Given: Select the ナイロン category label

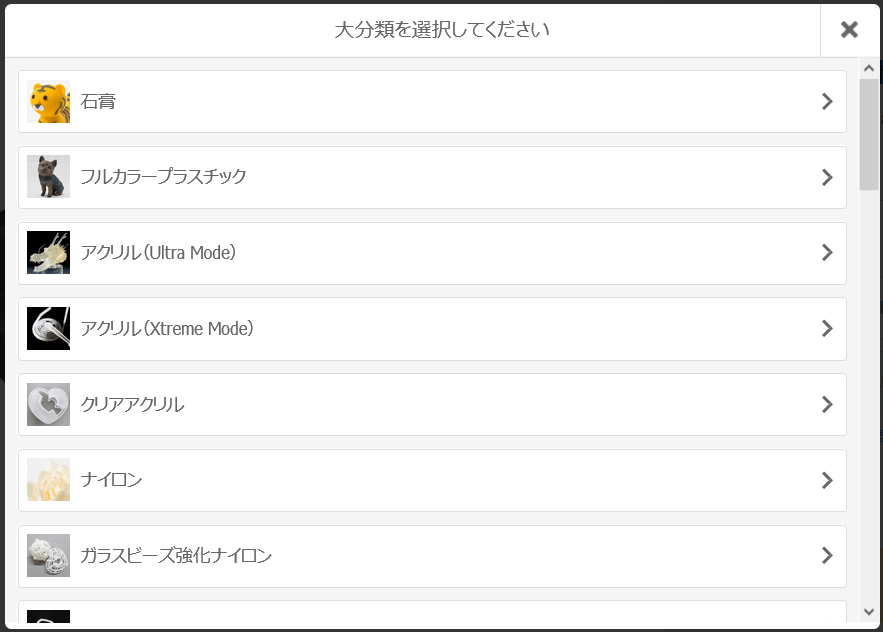Looking at the screenshot, I should (112, 480).
